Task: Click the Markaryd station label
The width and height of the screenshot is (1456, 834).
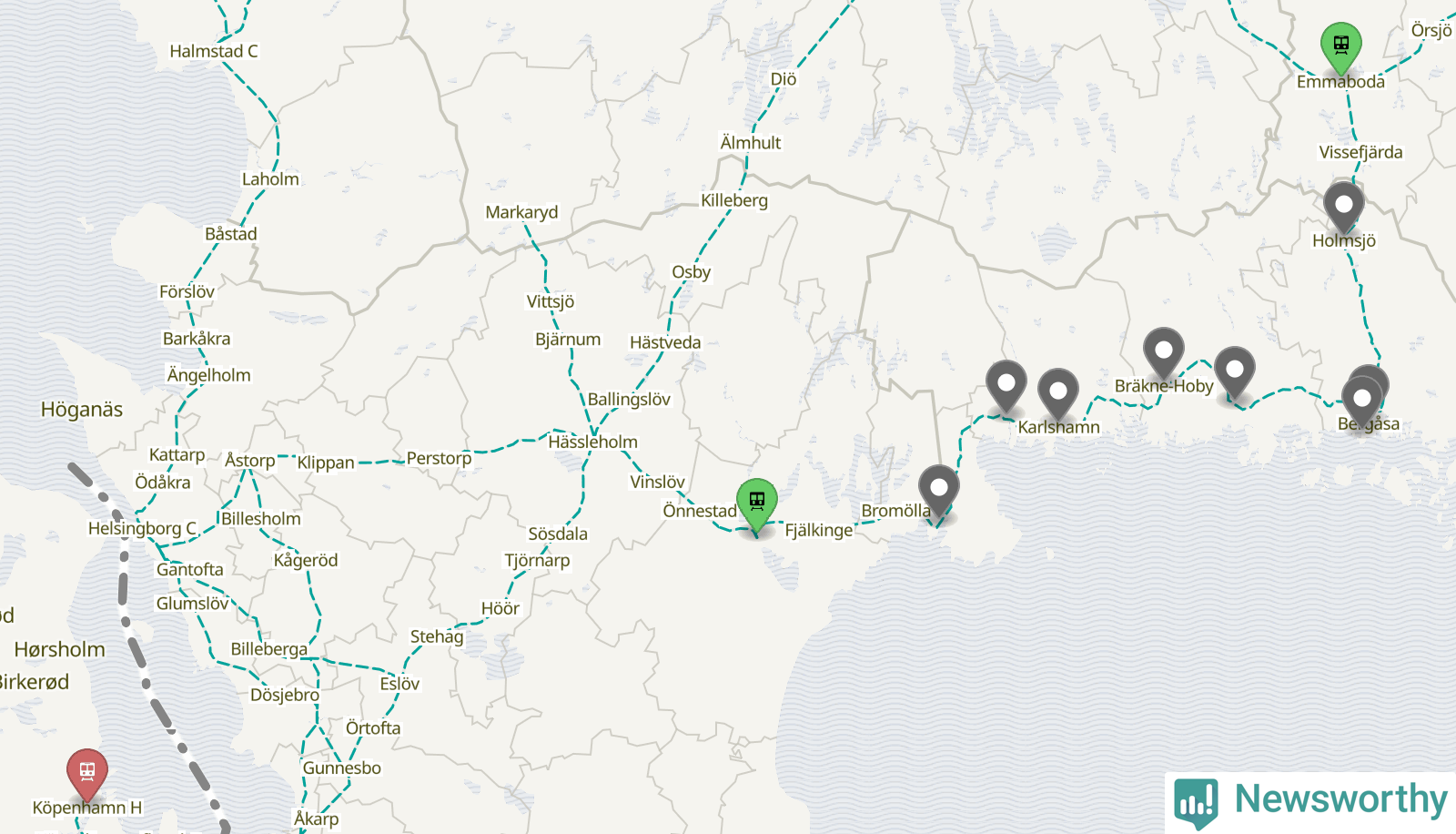Action: (521, 212)
